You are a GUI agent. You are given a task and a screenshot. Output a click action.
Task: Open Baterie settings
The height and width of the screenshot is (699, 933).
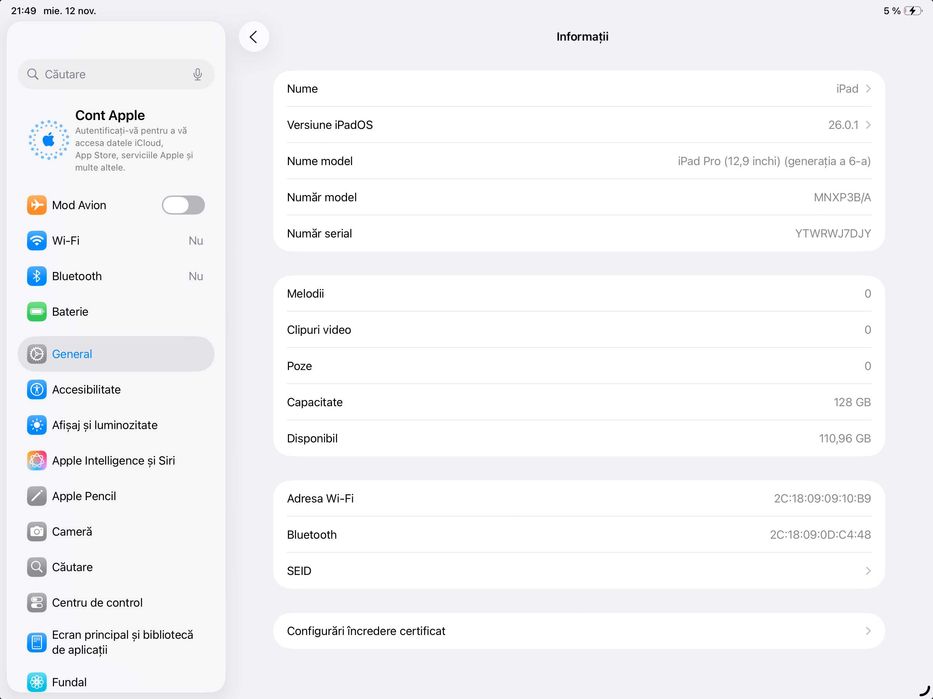point(116,312)
